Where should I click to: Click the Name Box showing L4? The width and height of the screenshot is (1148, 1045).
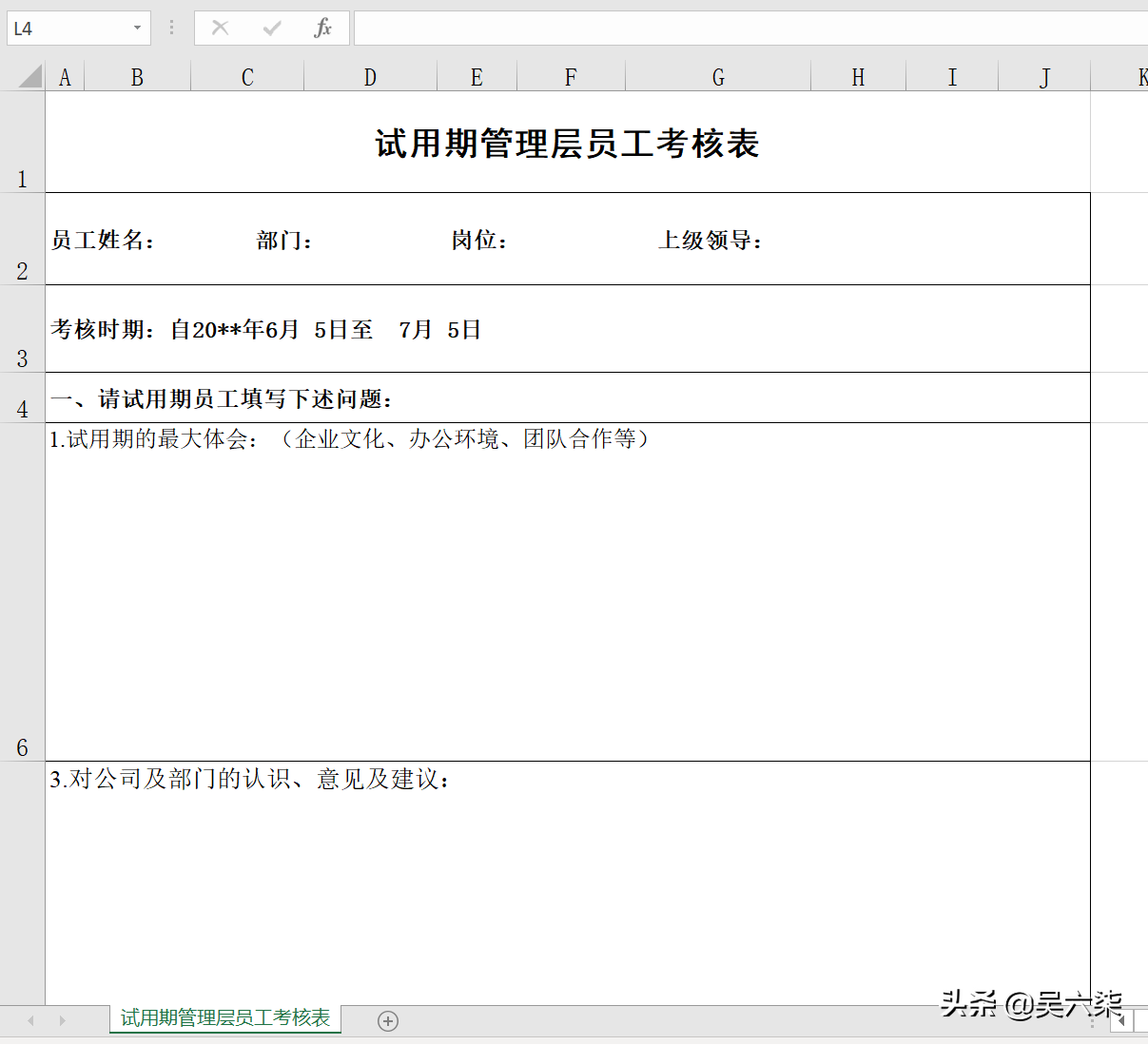[x=67, y=28]
